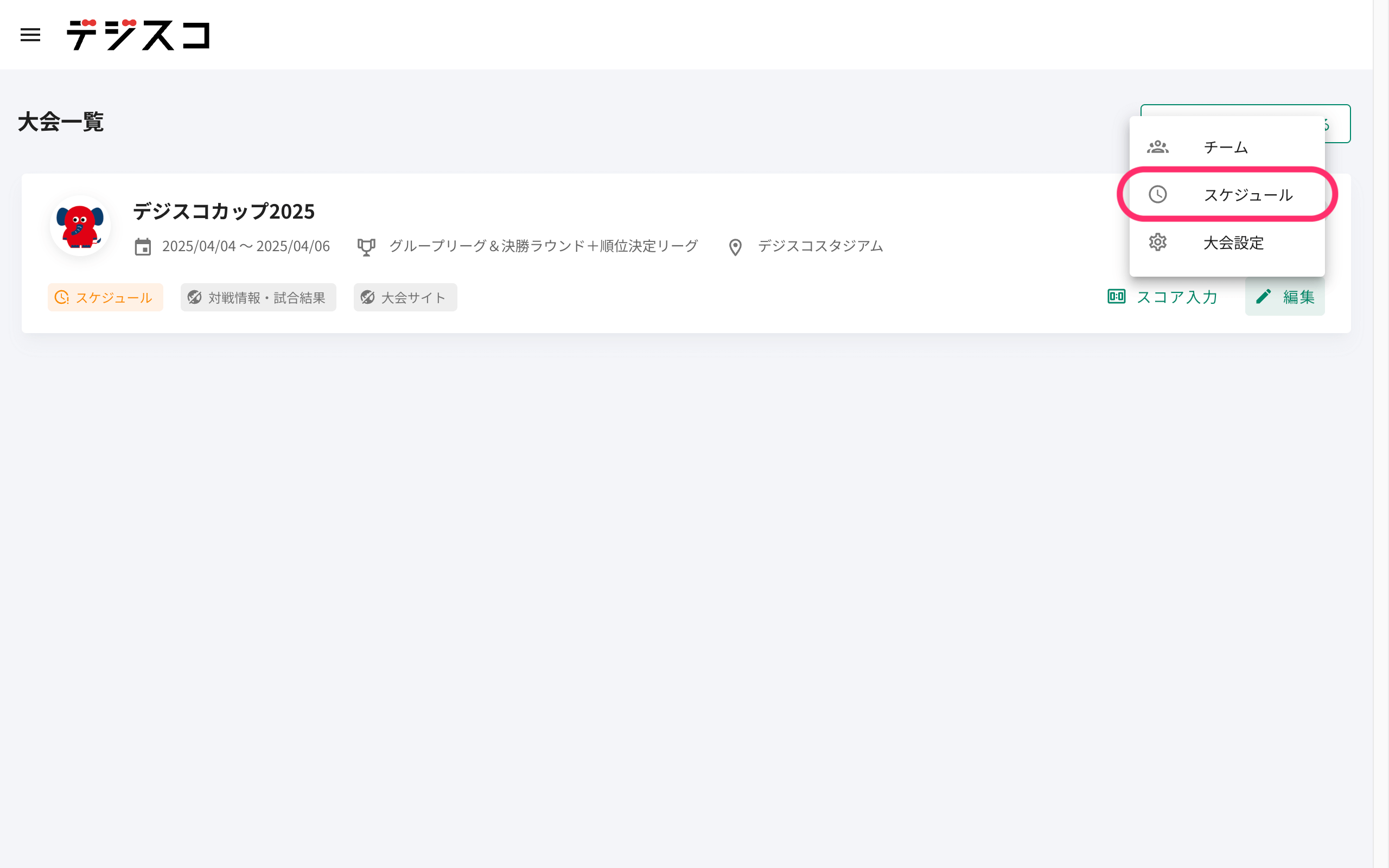Click the pencil icon on 編集 button
The width and height of the screenshot is (1389, 868).
coord(1263,297)
